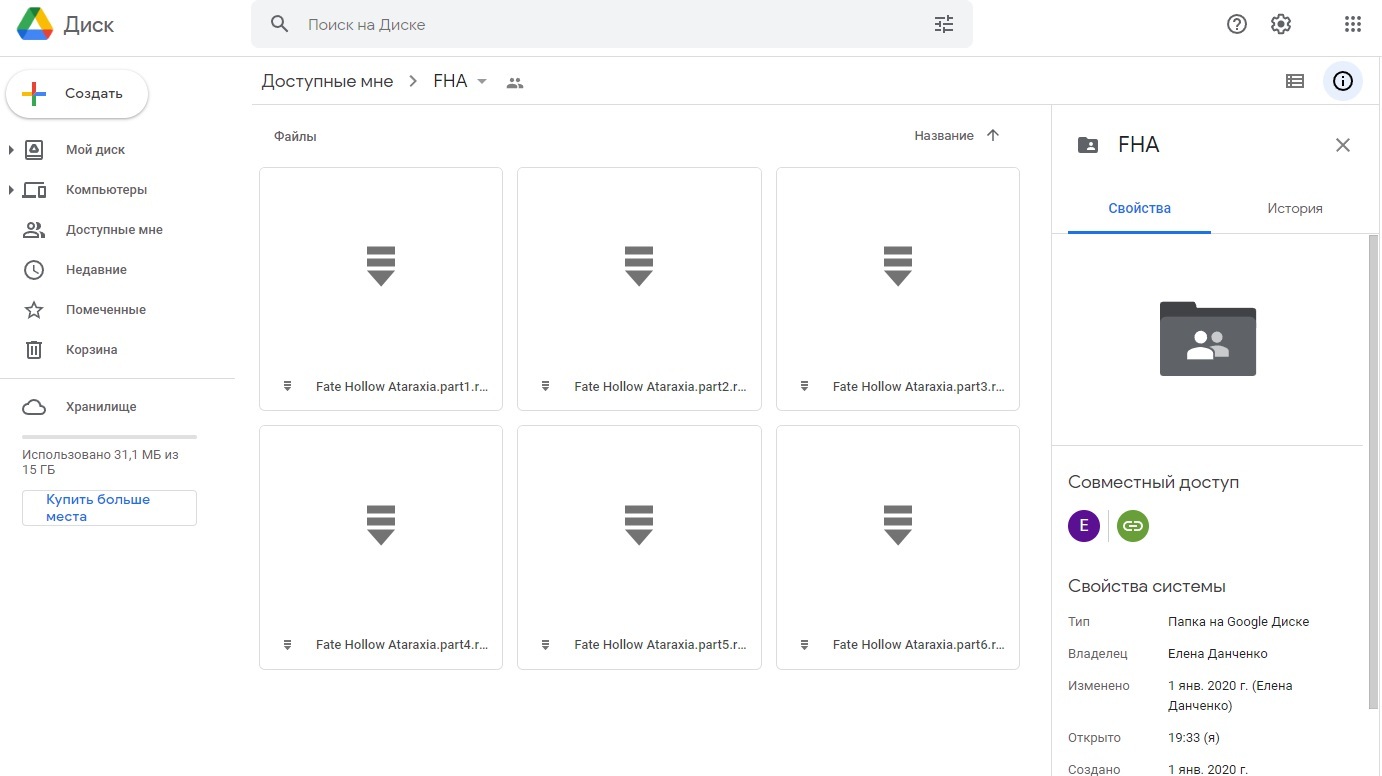
Task: Open the FHA folder dropdown arrow
Action: pyautogui.click(x=482, y=82)
